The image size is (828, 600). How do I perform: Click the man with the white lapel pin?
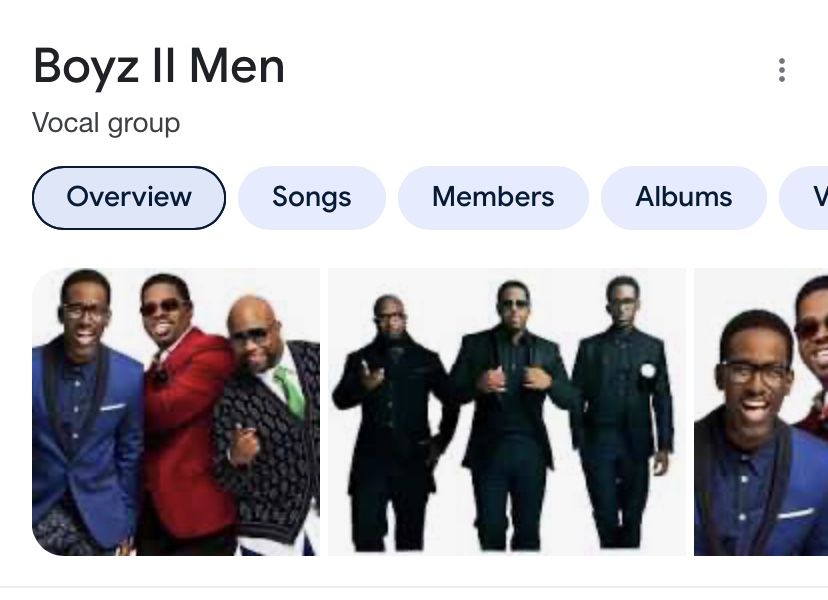point(623,412)
